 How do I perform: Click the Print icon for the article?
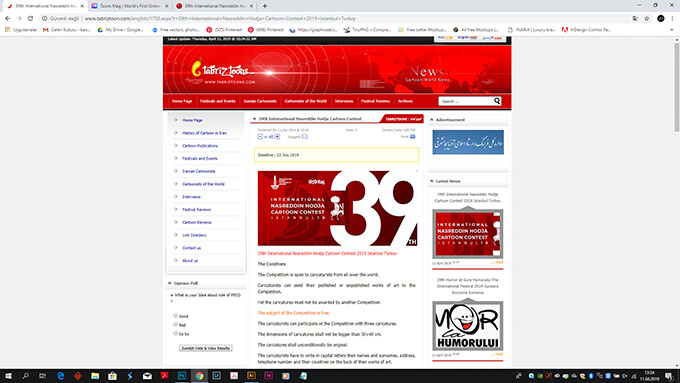pos(412,137)
